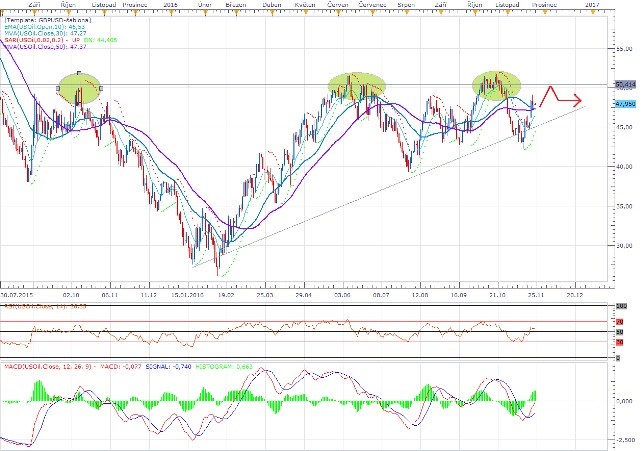Click the 50,414 price label on the axis
This screenshot has width=644, height=451.
point(624,86)
